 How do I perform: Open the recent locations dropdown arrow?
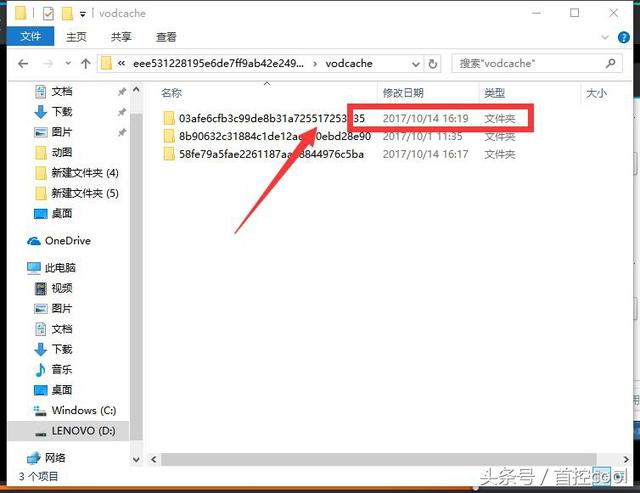[65, 63]
